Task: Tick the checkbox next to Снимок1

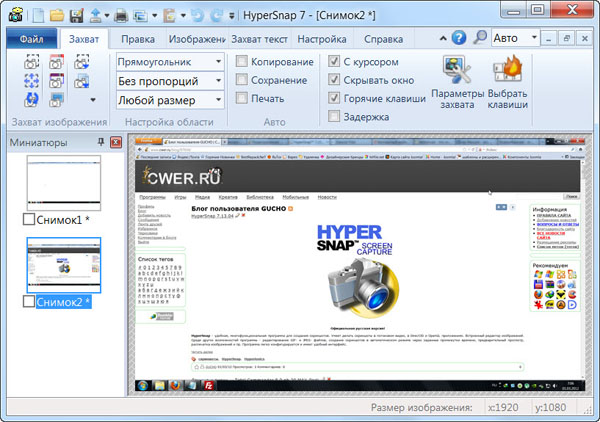Action: click(x=29, y=219)
